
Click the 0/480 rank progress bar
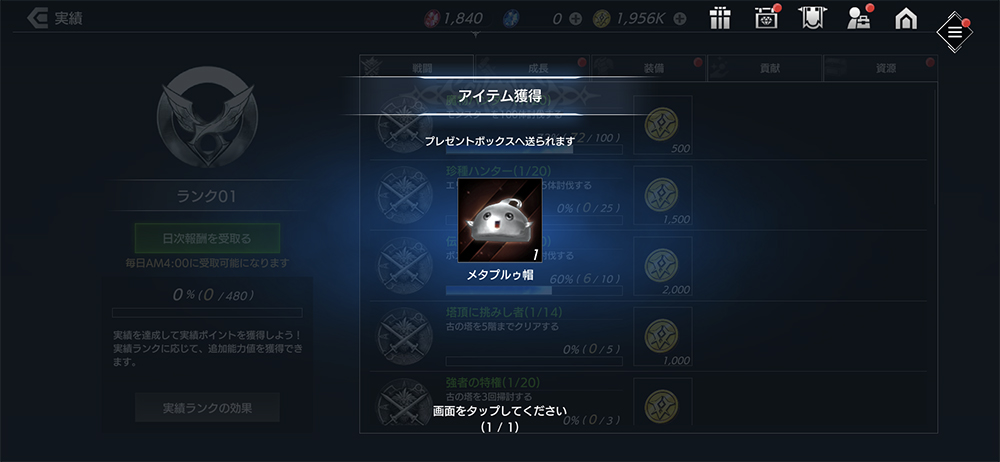pos(207,313)
